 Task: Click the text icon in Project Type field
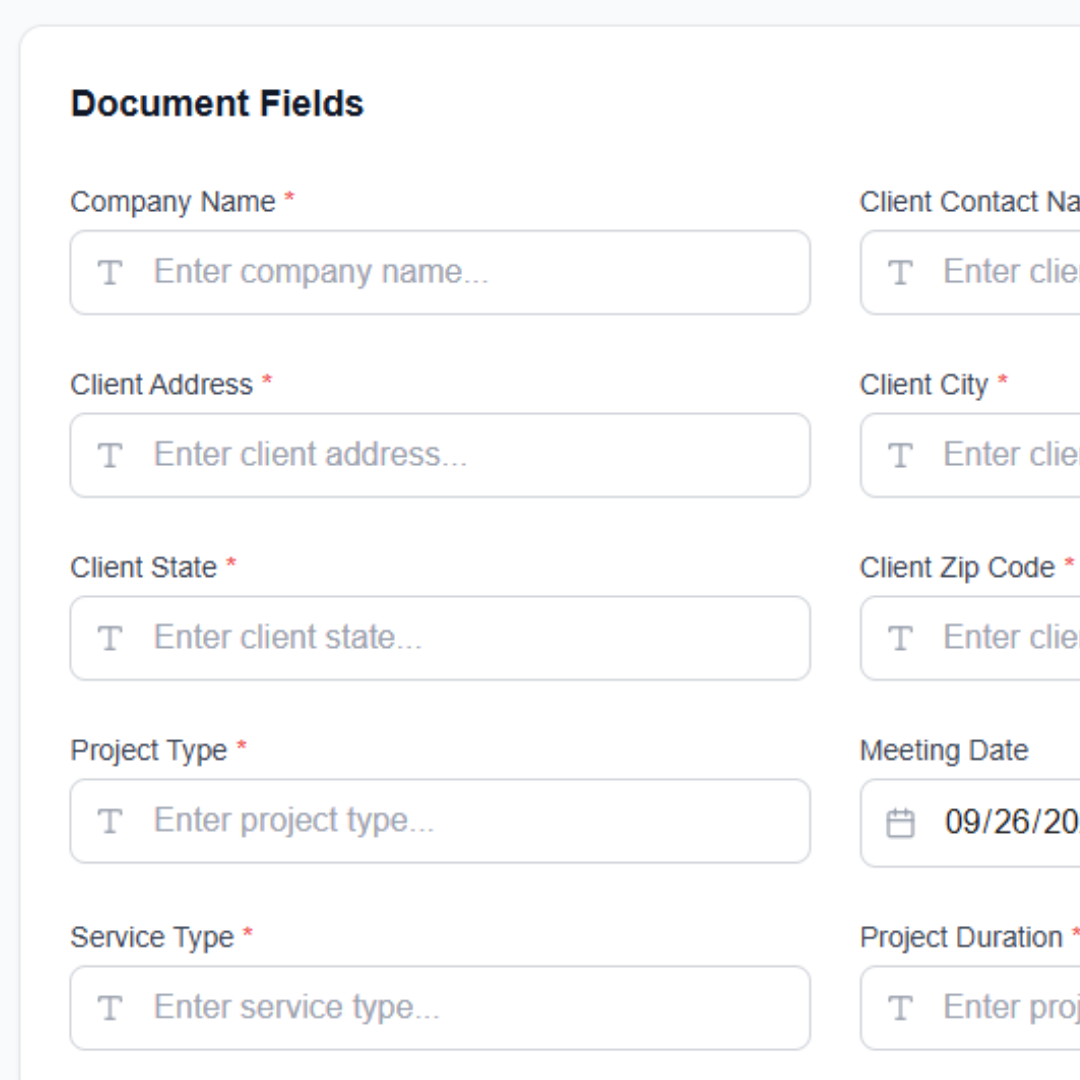pyautogui.click(x=110, y=822)
